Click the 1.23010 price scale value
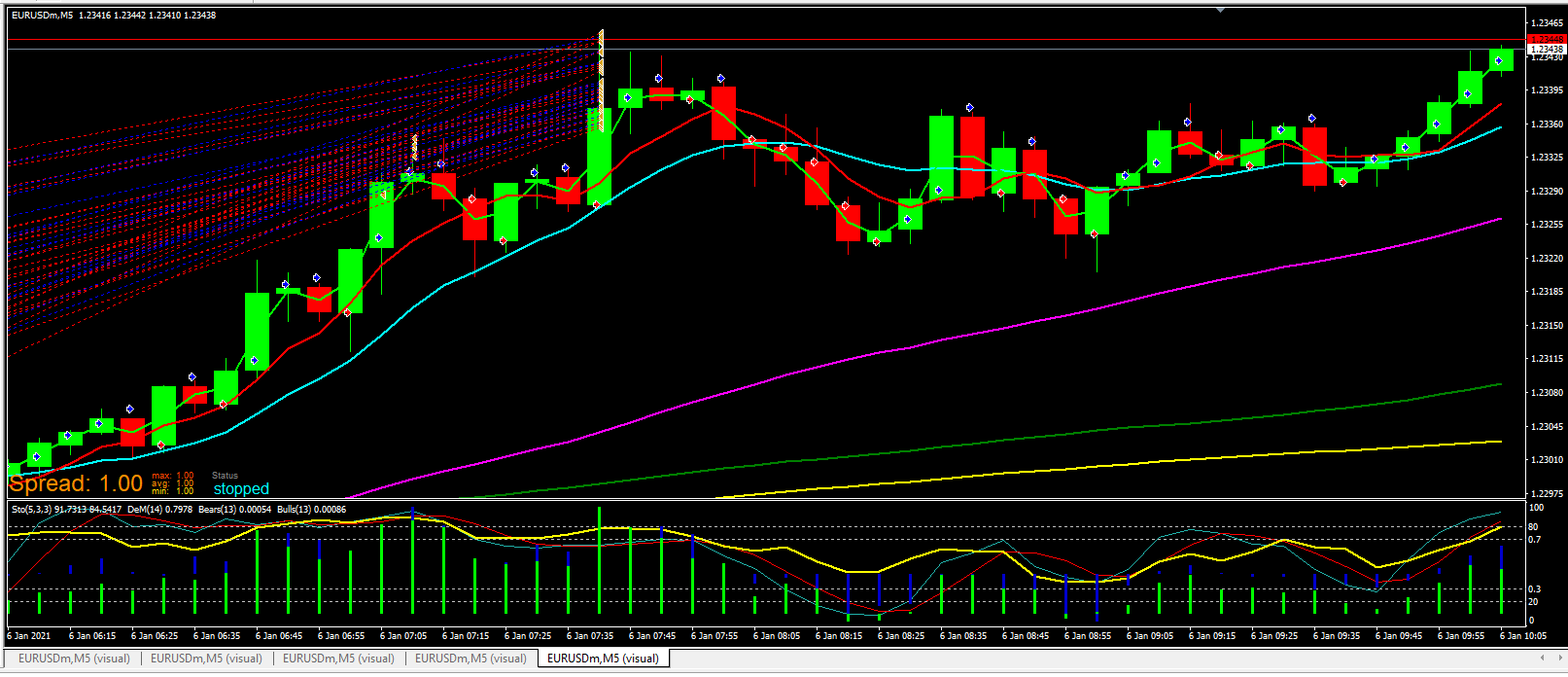 [x=1547, y=460]
